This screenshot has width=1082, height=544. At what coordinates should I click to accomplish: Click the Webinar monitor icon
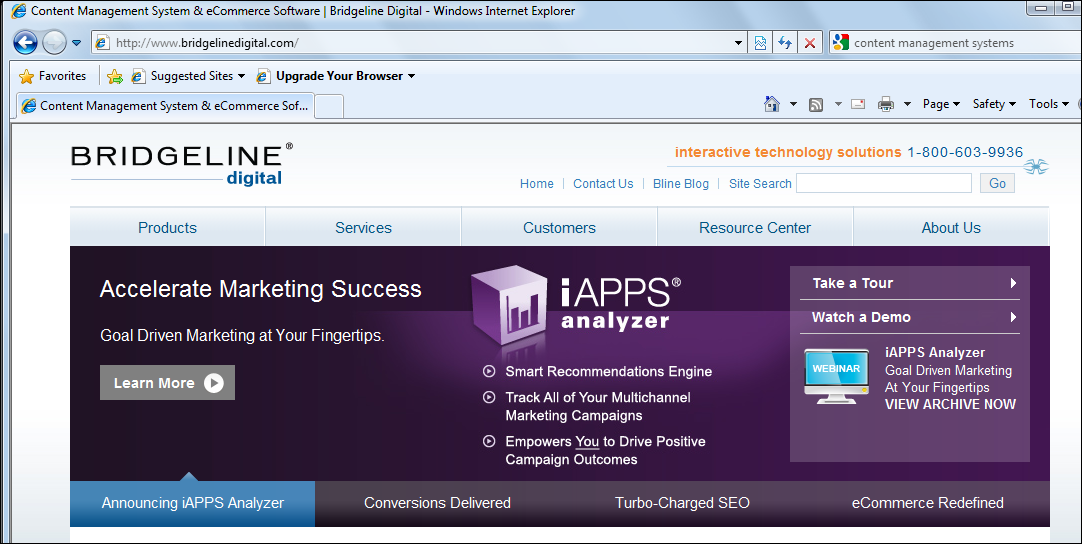point(836,376)
